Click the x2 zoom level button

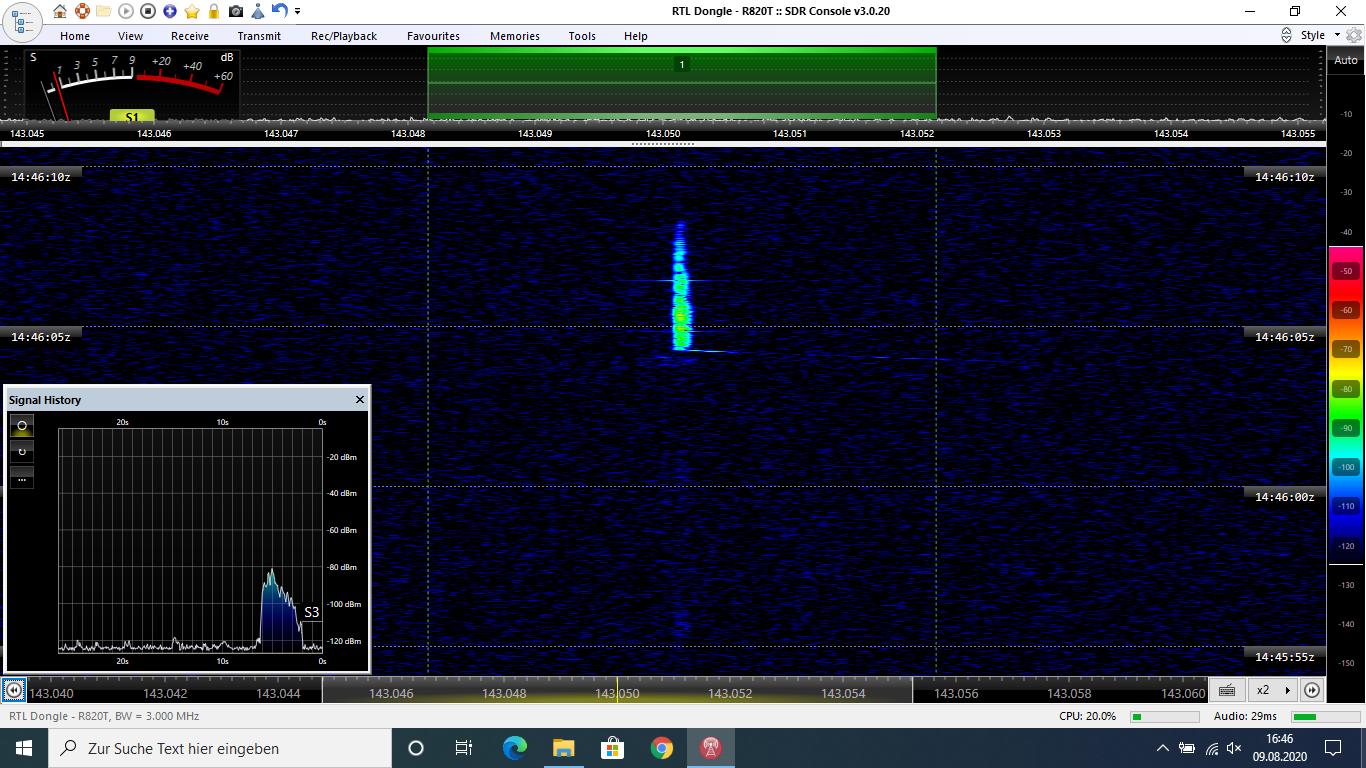[x=1263, y=690]
